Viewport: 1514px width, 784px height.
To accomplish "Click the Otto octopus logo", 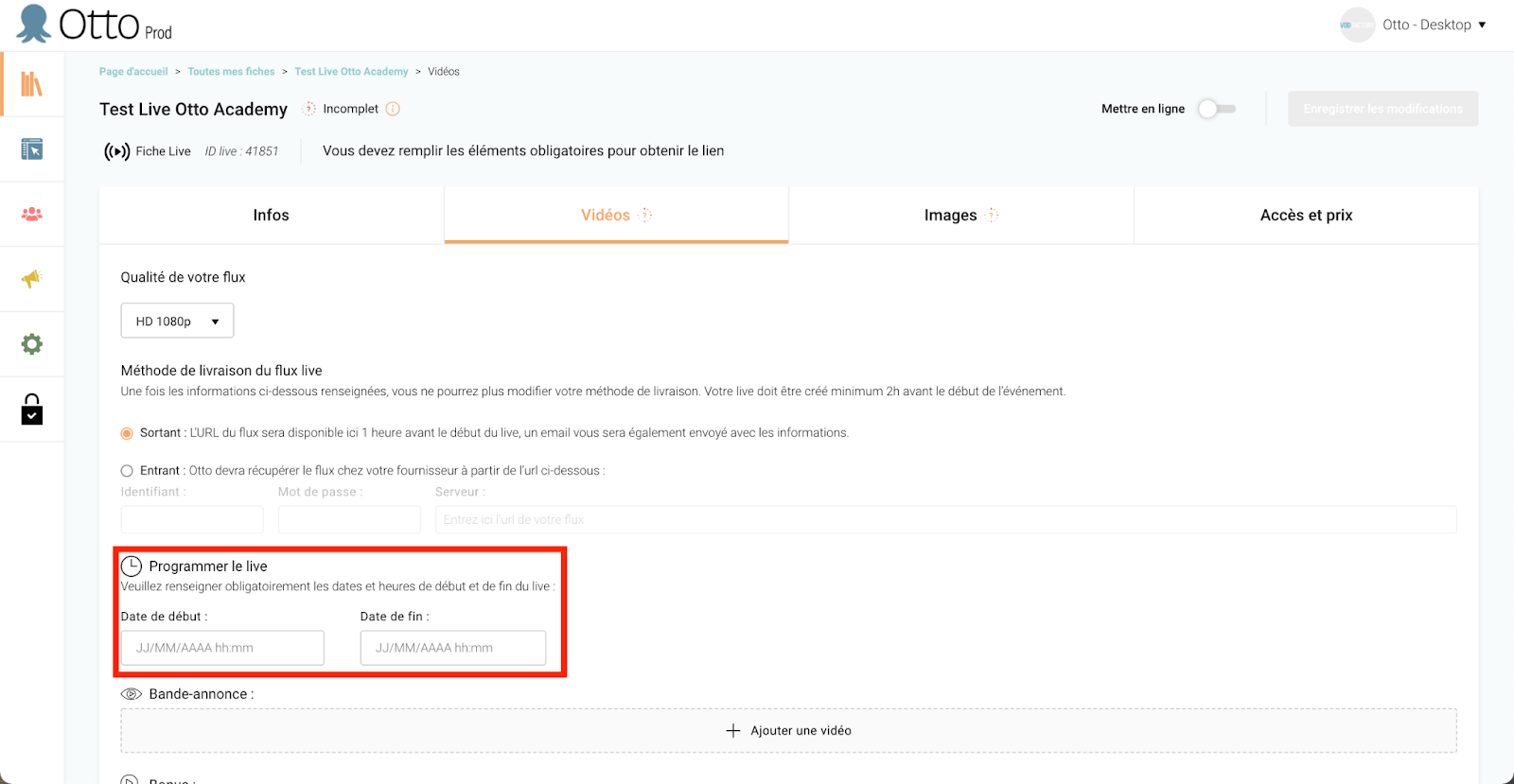I will click(35, 24).
